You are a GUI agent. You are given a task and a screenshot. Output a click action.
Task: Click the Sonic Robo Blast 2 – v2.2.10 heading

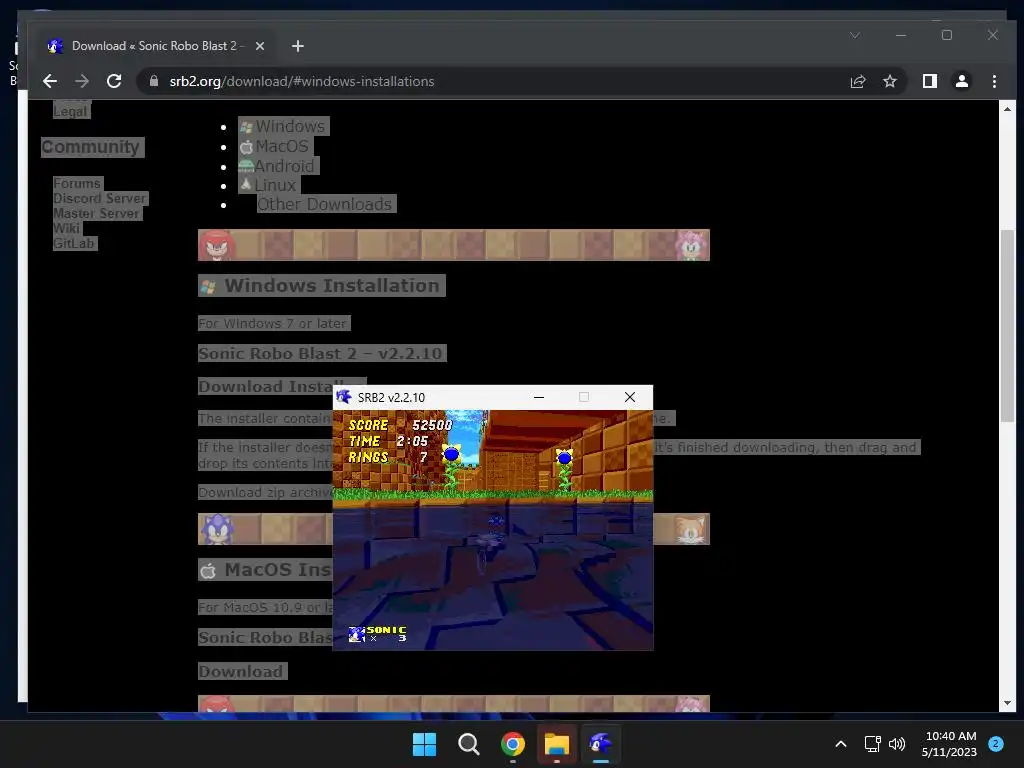[x=322, y=353]
